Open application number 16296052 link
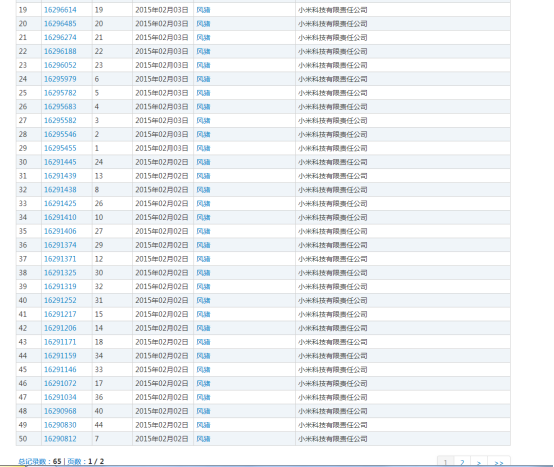The width and height of the screenshot is (554, 467). pyautogui.click(x=60, y=65)
